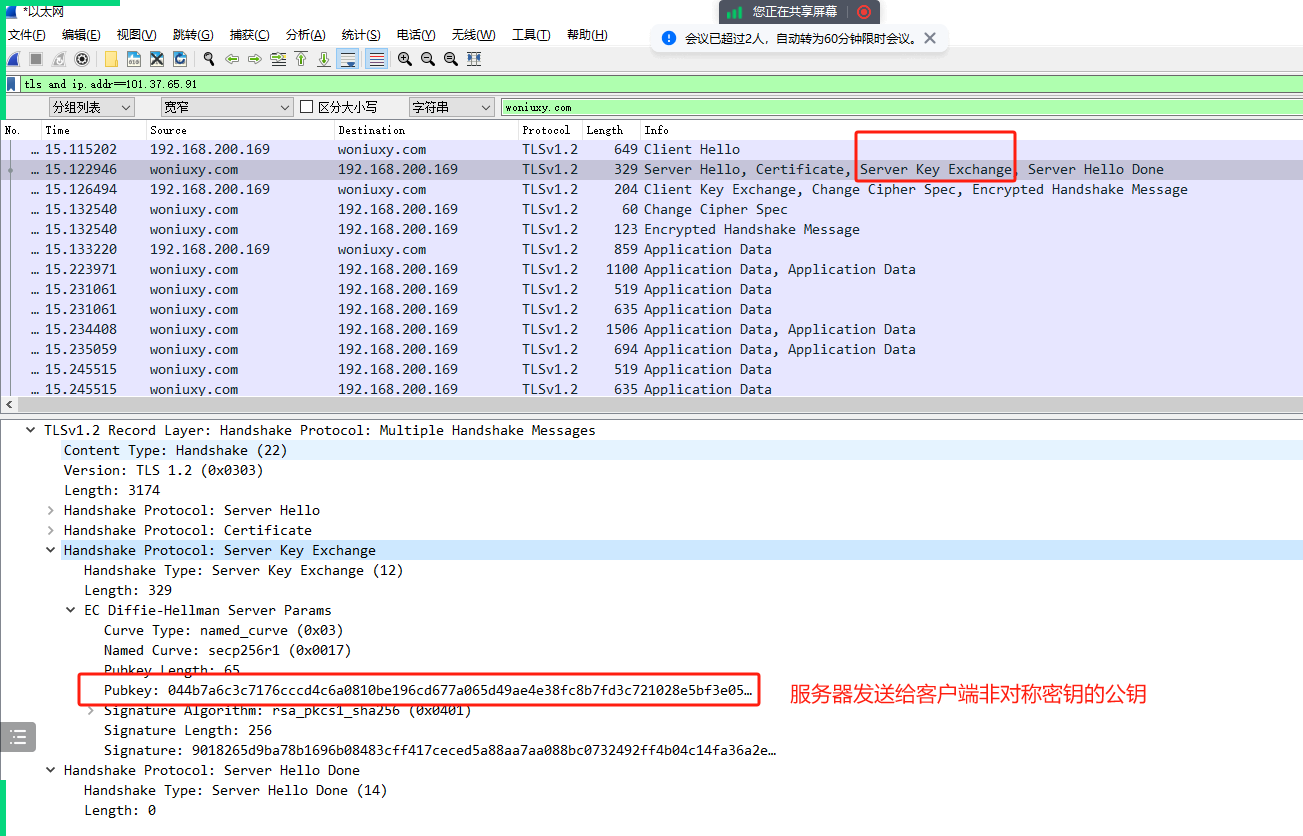Image resolution: width=1303 pixels, height=836 pixels.
Task: Dismiss the meeting time limit notification
Action: pos(930,38)
